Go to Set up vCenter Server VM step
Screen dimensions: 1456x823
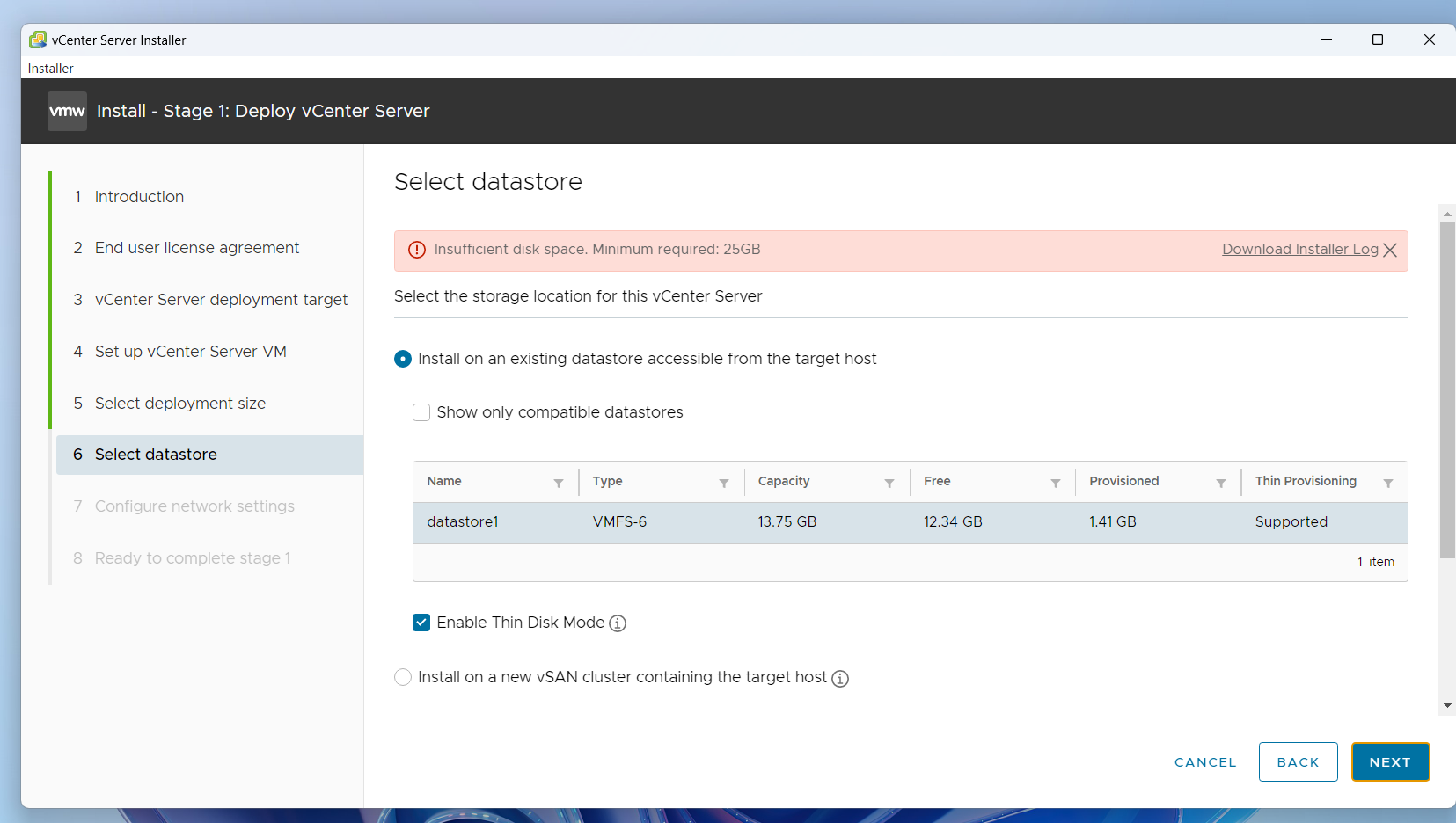click(x=190, y=352)
